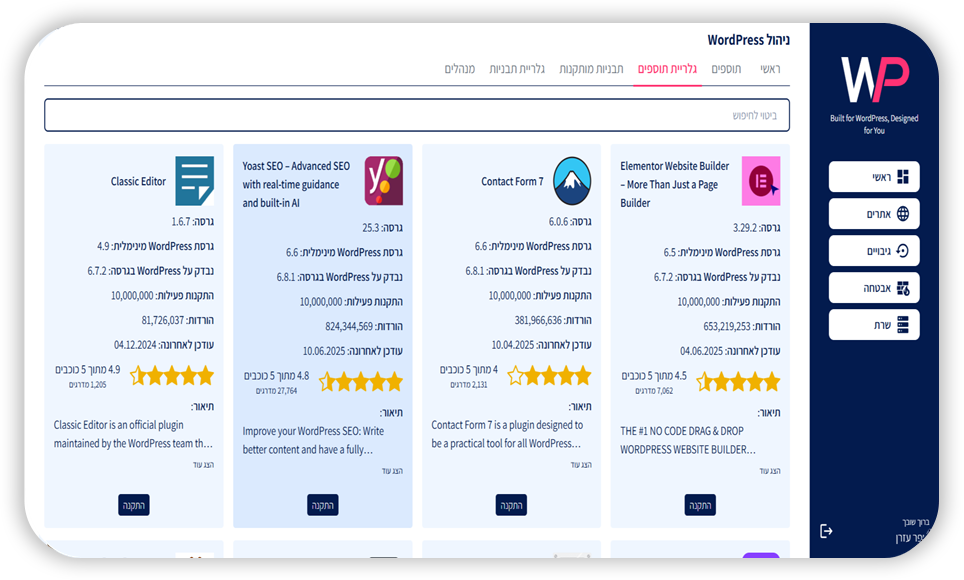Image resolution: width=964 pixels, height=580 pixels.
Task: Open the ראשי dashboard sidebar button
Action: [874, 177]
